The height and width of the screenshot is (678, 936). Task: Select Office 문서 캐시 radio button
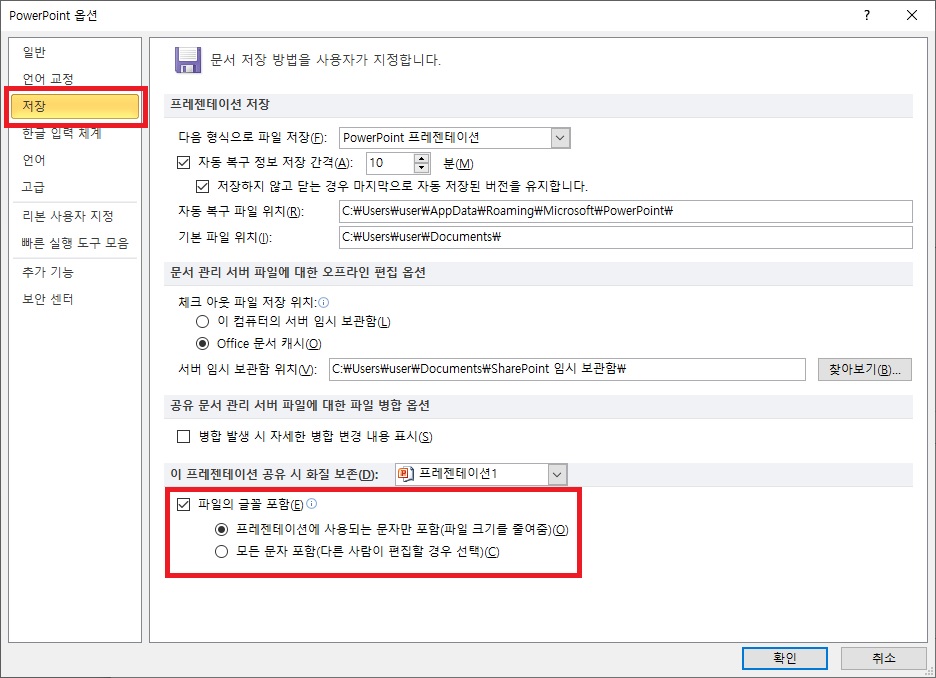202,343
